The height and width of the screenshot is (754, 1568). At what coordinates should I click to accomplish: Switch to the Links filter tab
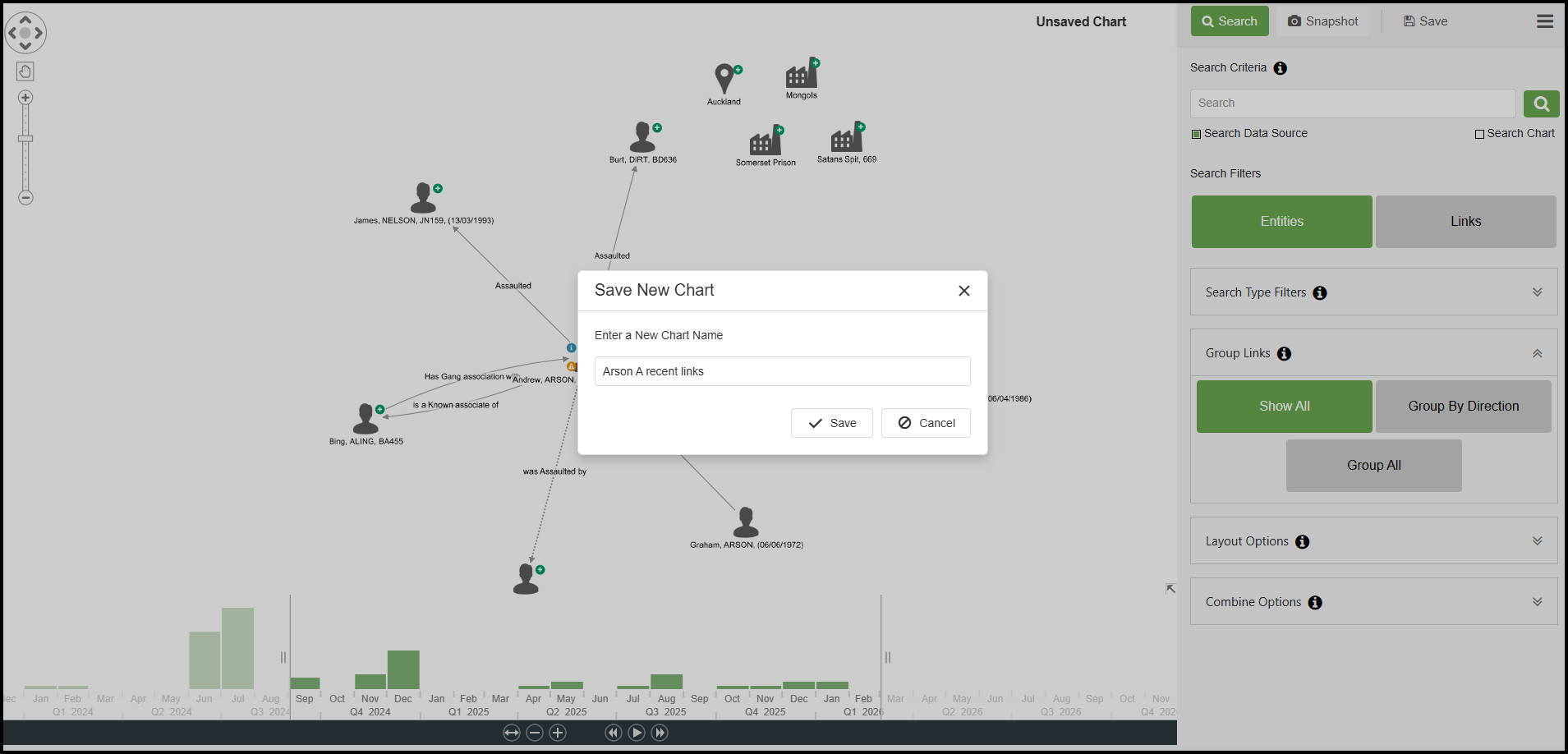pos(1465,222)
